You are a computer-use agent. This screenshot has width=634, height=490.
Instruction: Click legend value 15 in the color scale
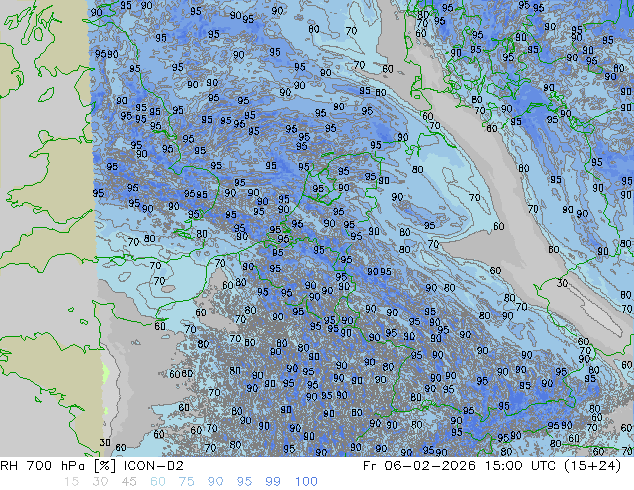[71, 482]
